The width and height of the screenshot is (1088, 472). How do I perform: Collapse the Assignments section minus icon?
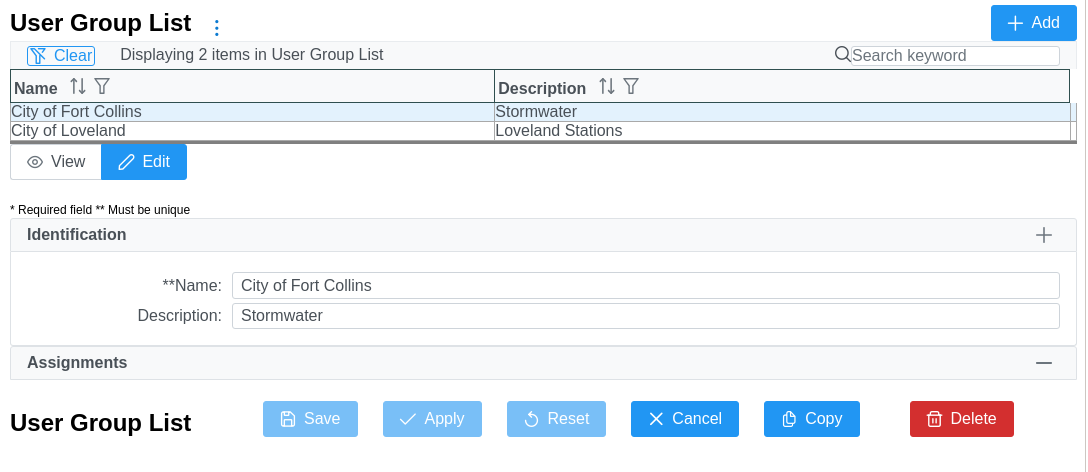[1043, 363]
